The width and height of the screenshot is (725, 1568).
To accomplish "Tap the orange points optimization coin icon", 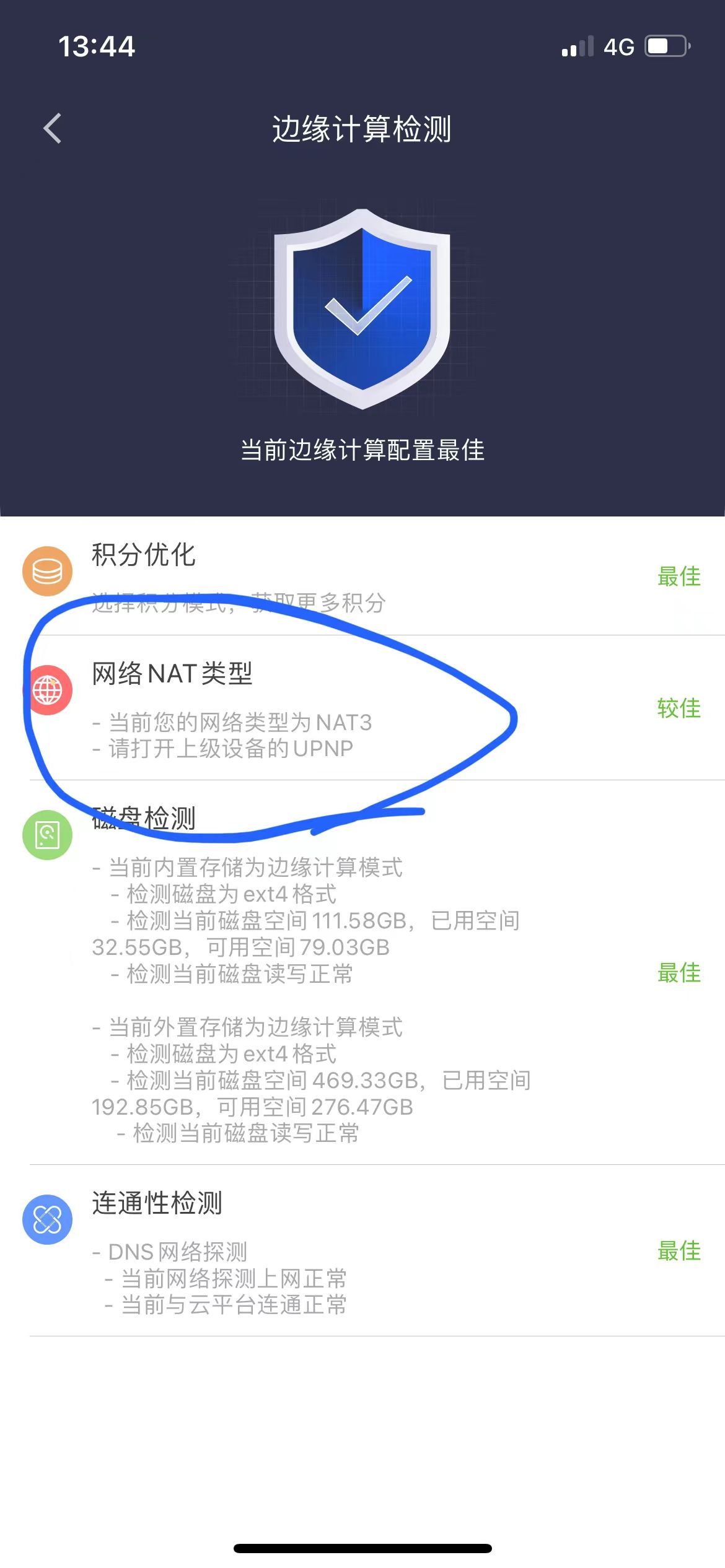I will coord(47,571).
